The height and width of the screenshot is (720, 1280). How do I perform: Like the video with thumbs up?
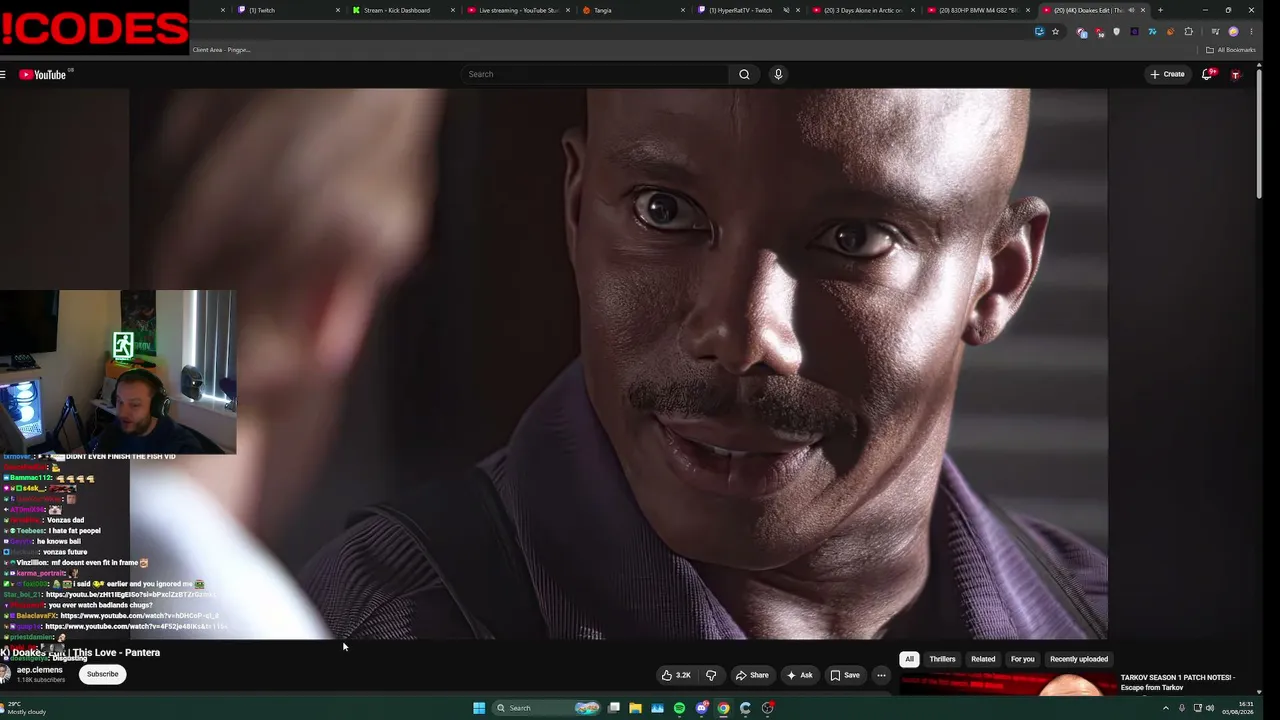tap(676, 675)
